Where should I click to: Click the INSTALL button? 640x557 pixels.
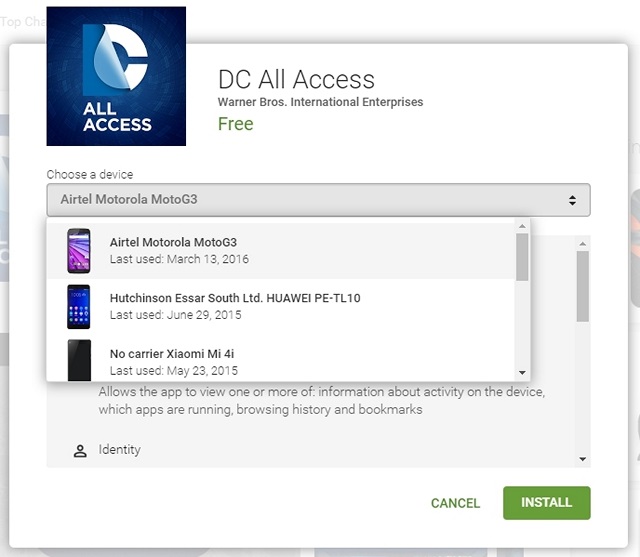pos(547,503)
